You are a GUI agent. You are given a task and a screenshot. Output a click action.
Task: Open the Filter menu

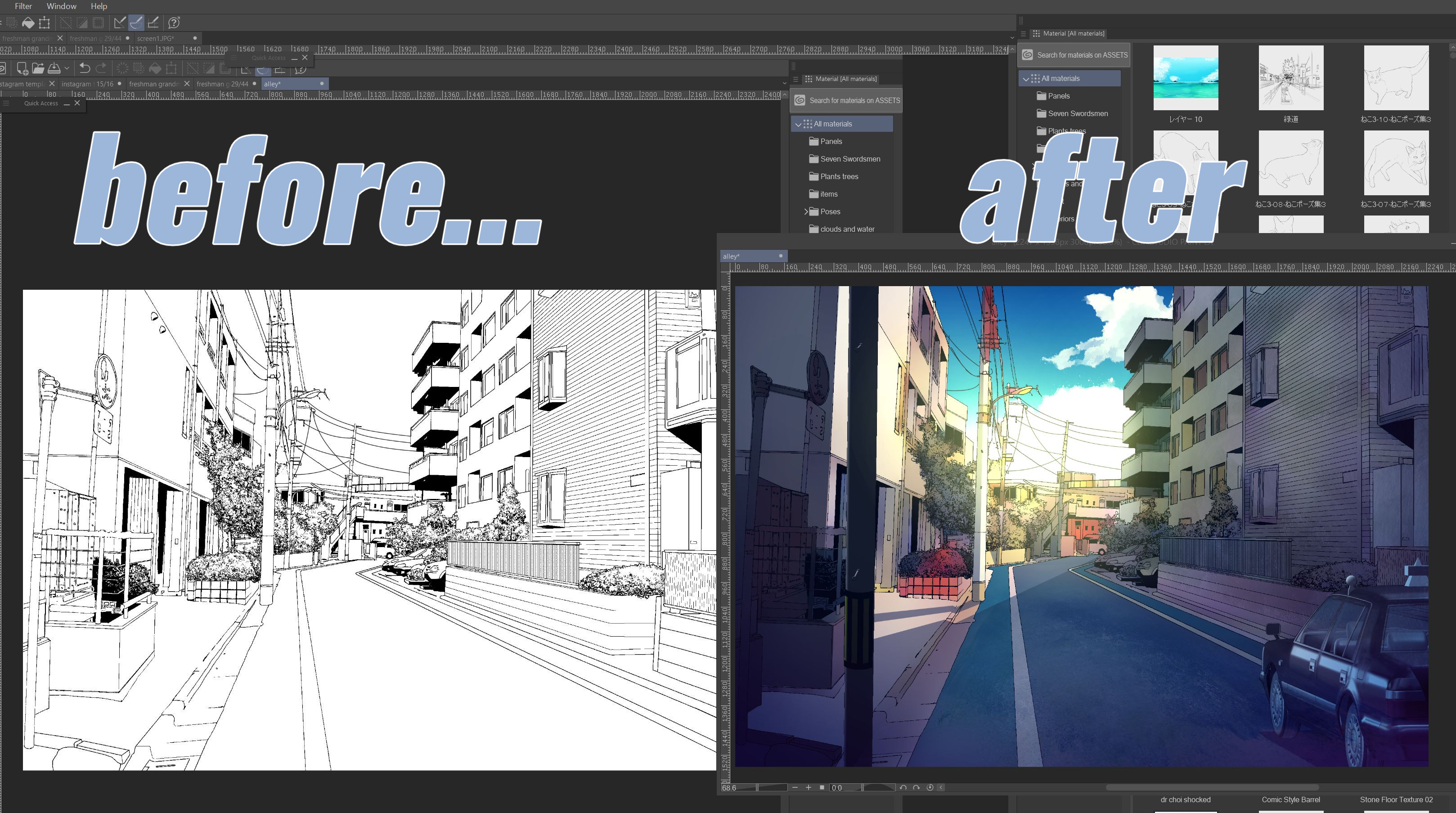coord(22,6)
